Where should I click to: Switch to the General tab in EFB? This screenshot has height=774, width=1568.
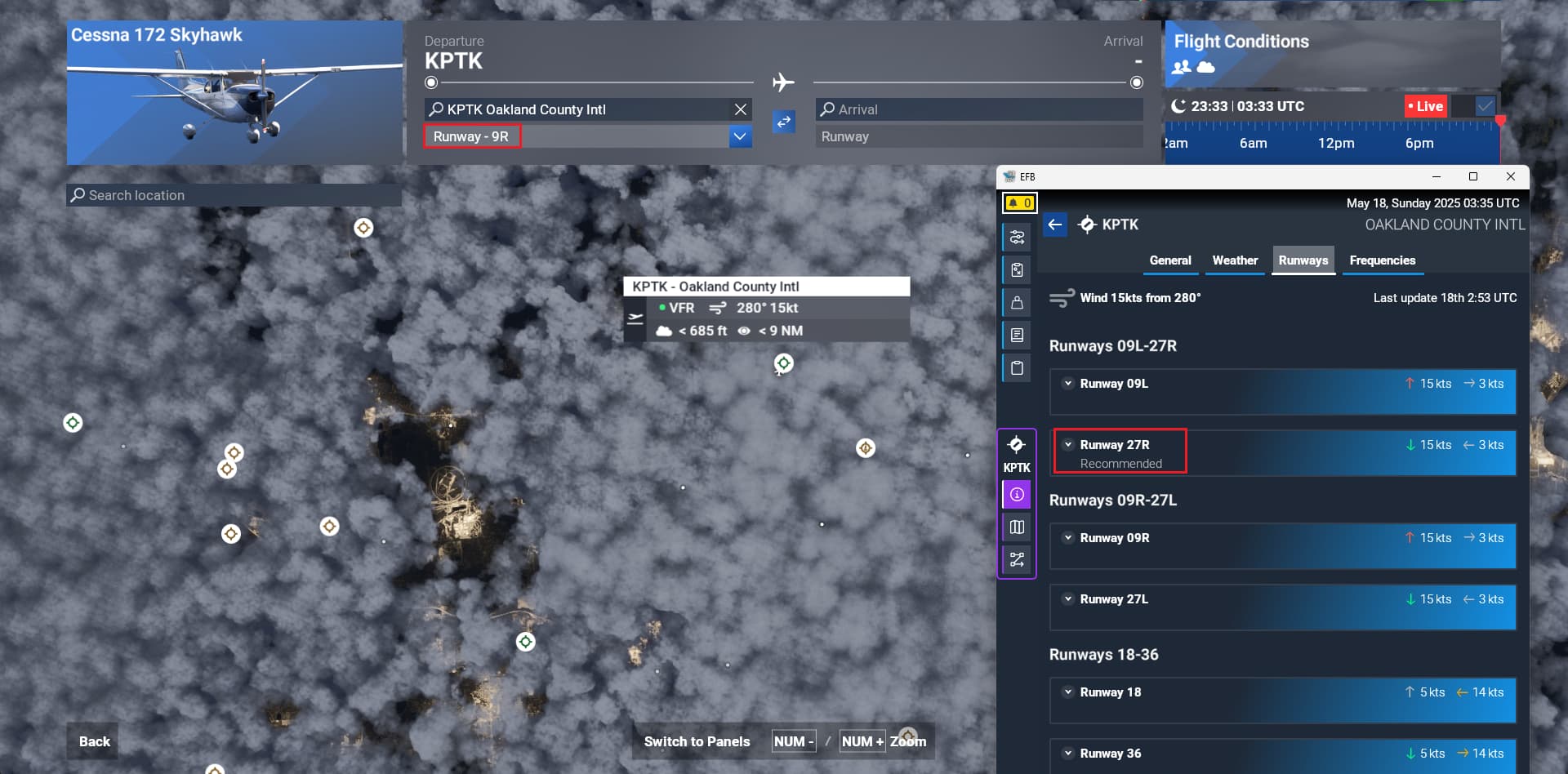(1170, 260)
